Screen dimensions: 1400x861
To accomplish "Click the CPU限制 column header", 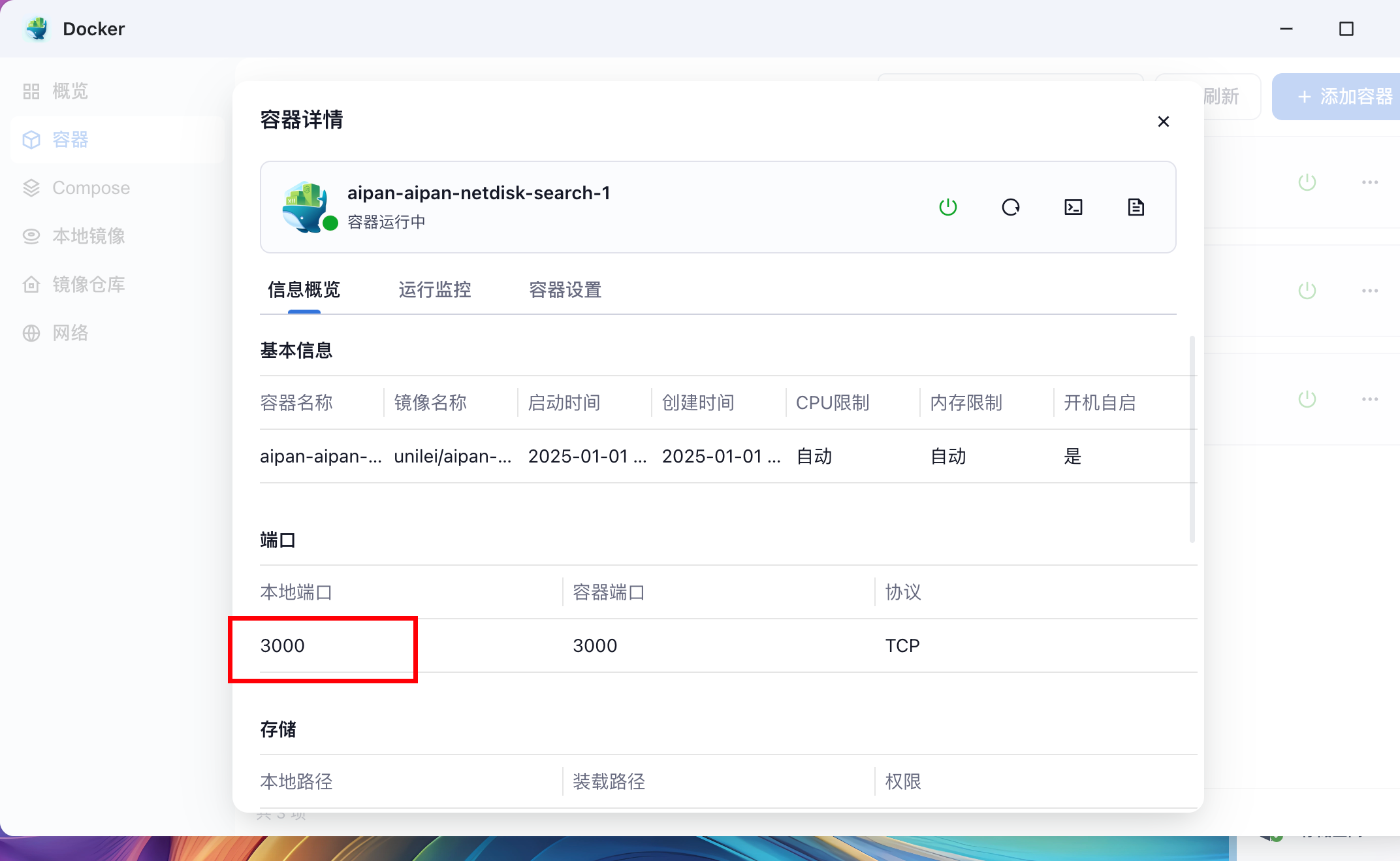I will [x=833, y=402].
